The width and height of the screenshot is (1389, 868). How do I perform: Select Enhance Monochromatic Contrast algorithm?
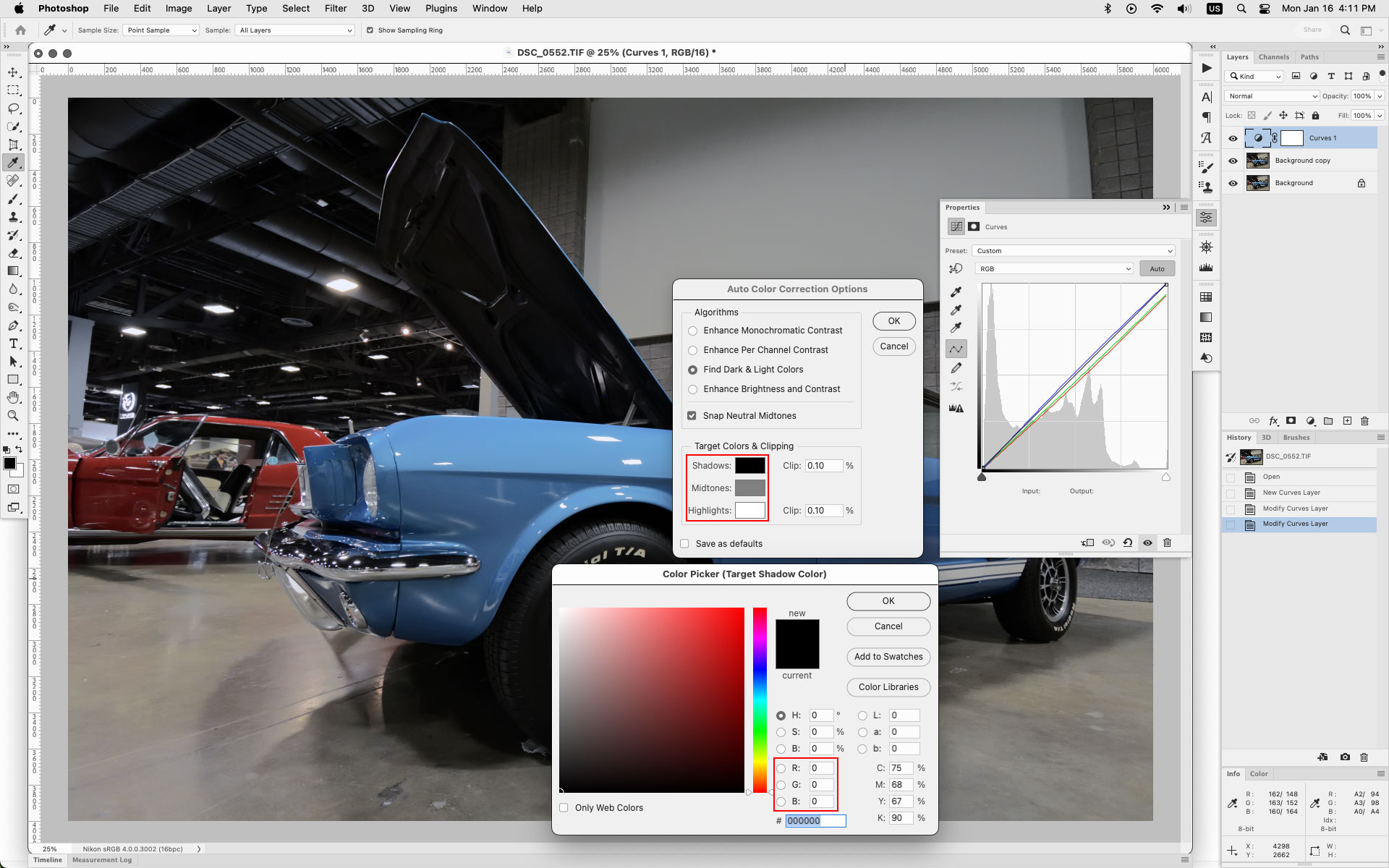[x=693, y=331]
